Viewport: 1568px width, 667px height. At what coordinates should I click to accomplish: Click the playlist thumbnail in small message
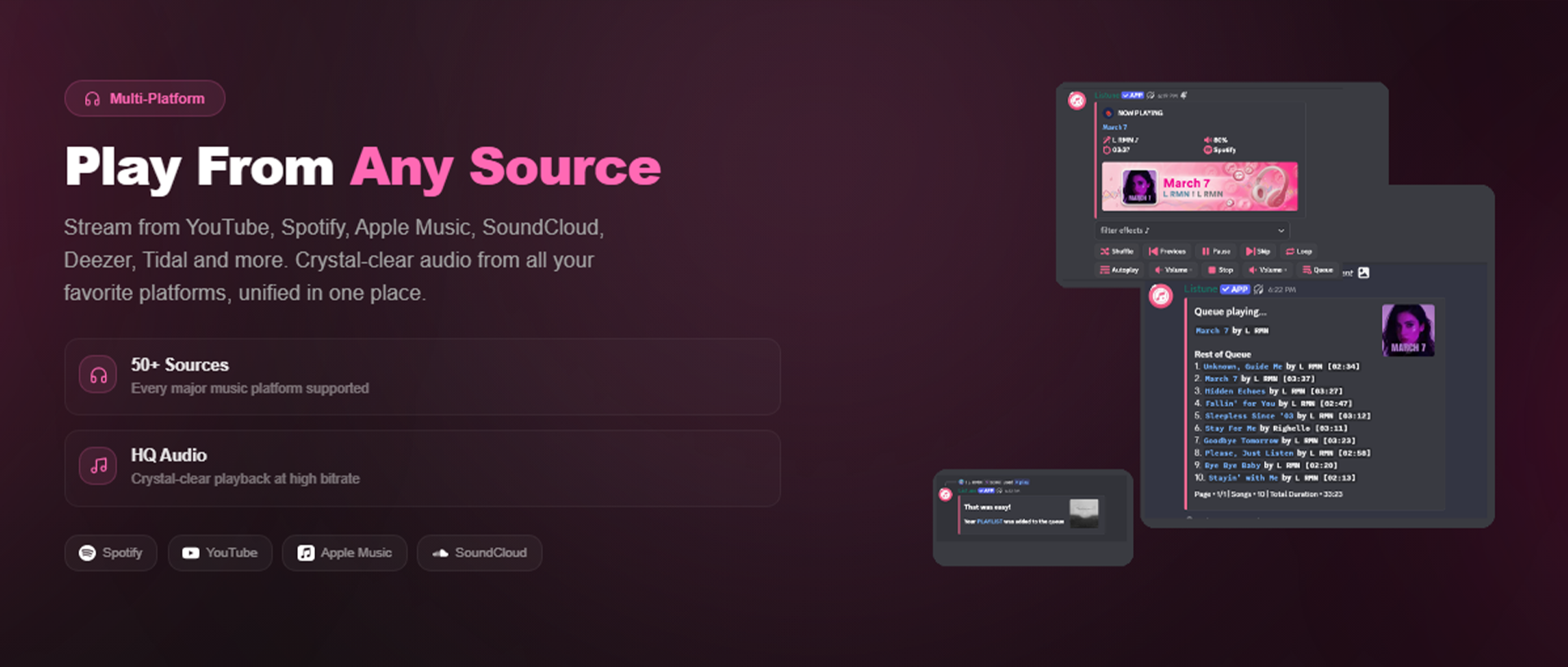click(1084, 514)
